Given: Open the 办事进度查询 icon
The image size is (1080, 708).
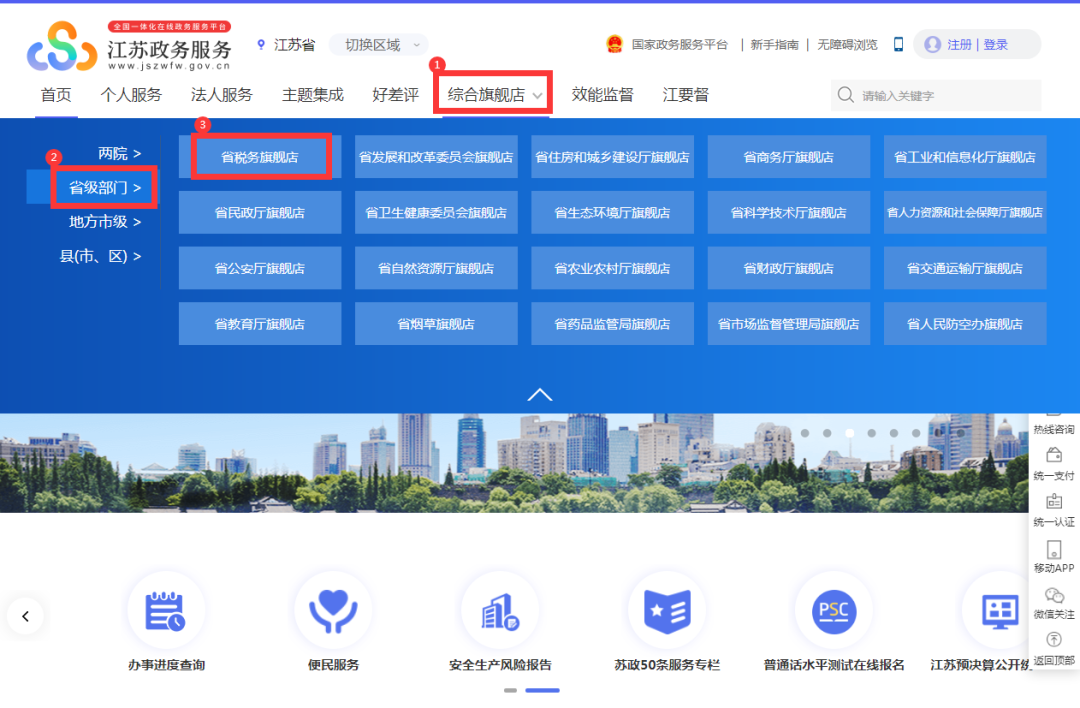Looking at the screenshot, I should [166, 611].
